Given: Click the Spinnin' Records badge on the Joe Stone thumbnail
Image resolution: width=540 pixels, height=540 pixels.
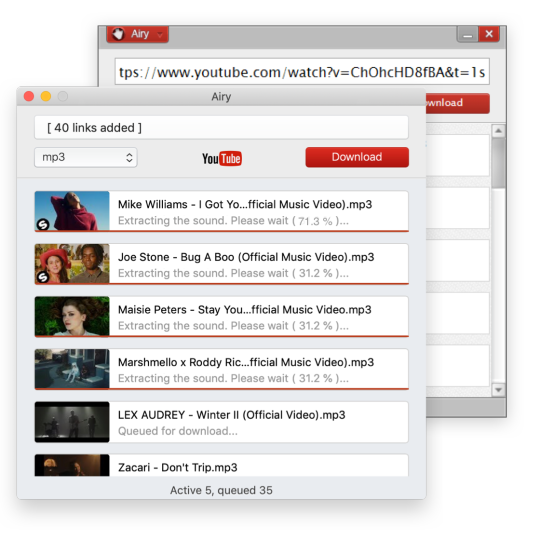Looking at the screenshot, I should (43, 277).
